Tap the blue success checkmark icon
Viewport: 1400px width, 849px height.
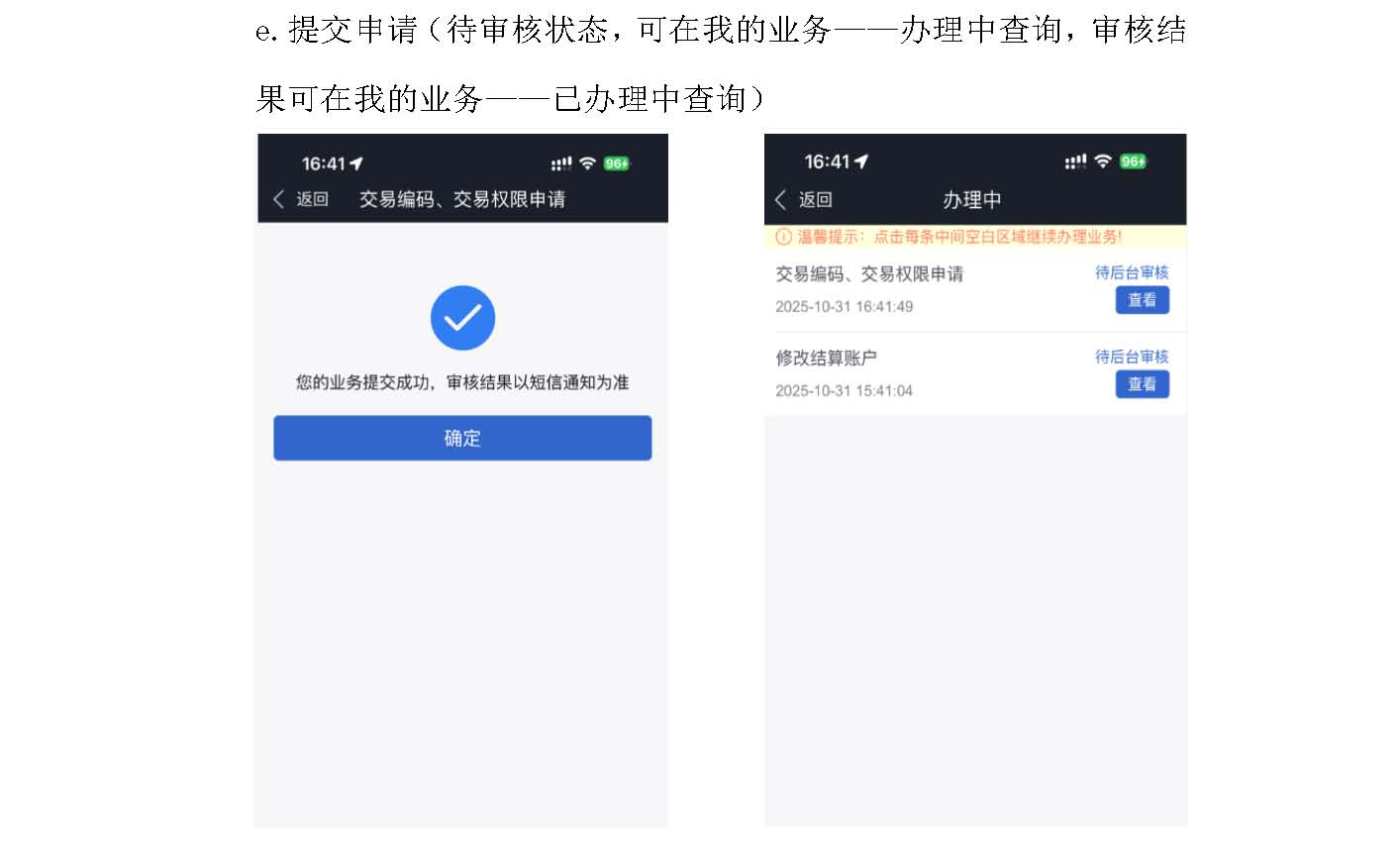pyautogui.click(x=462, y=318)
